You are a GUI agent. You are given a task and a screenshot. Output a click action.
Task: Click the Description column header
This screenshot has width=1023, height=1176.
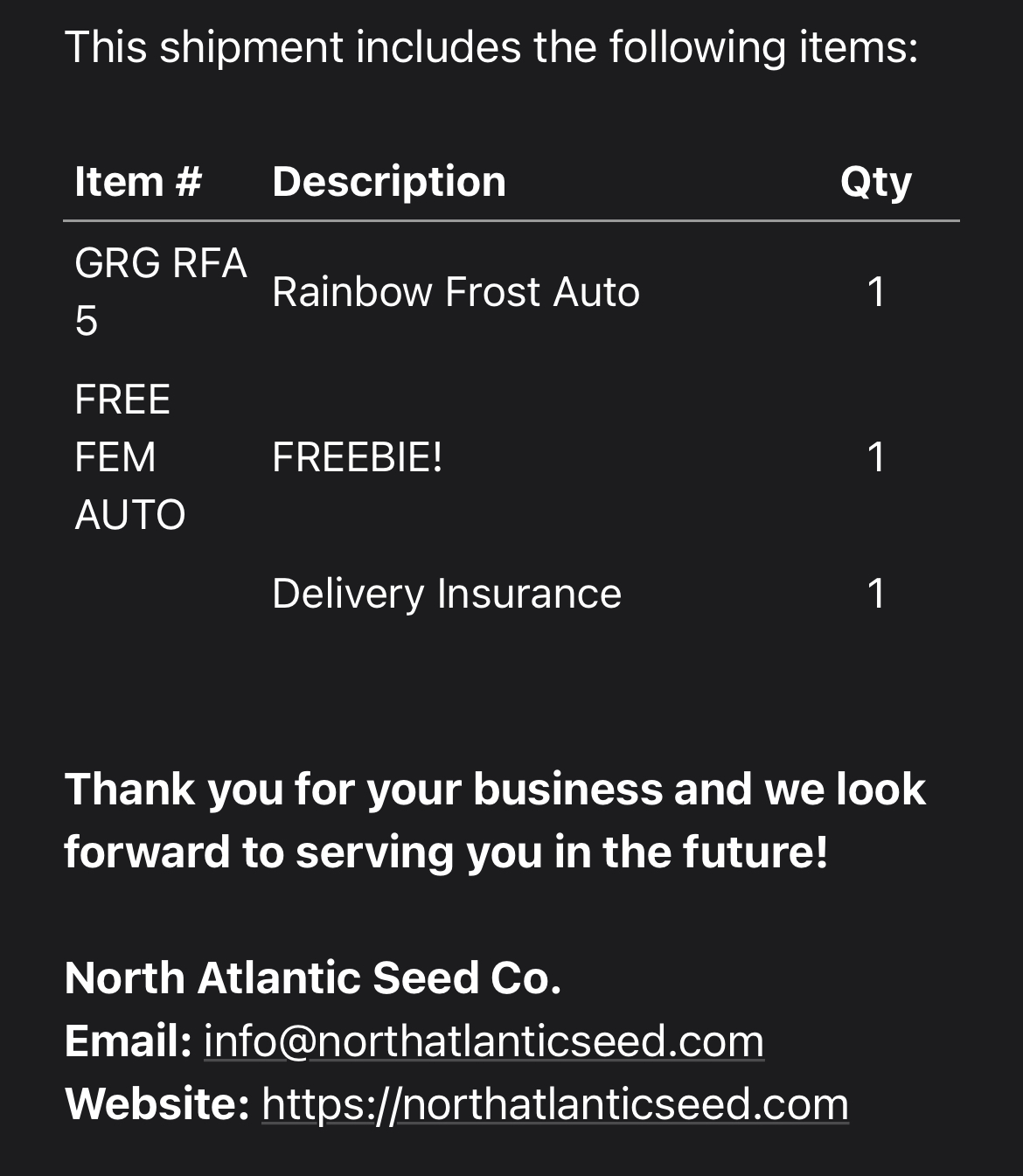tap(389, 182)
